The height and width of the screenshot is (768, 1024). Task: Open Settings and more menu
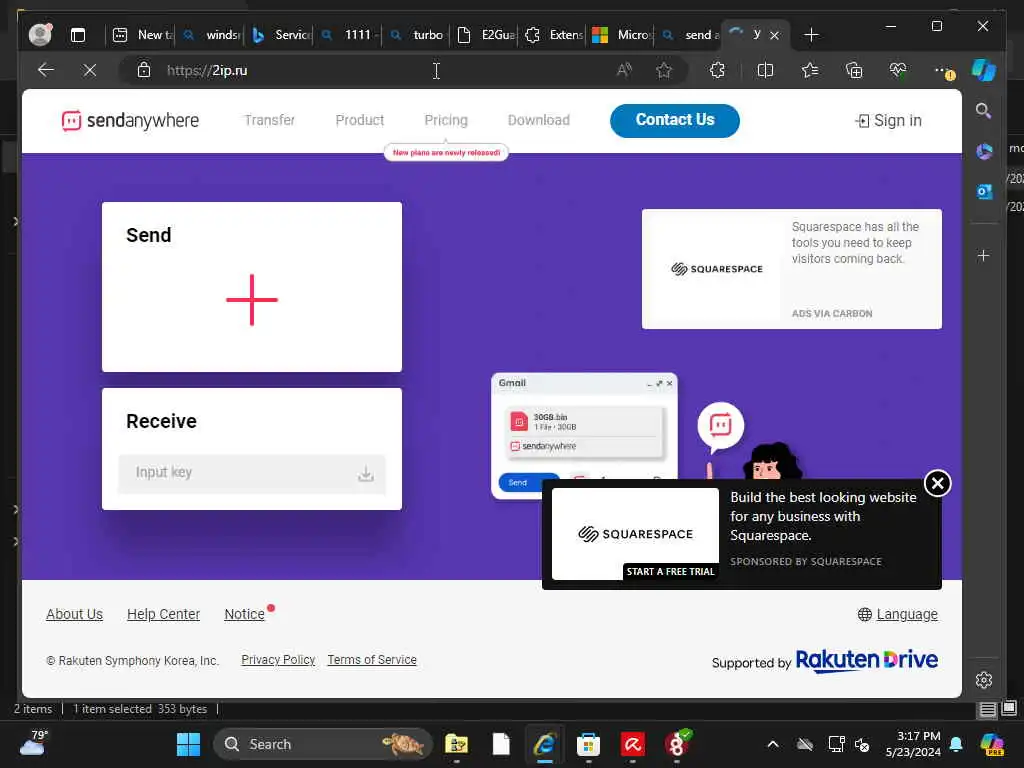[x=943, y=70]
